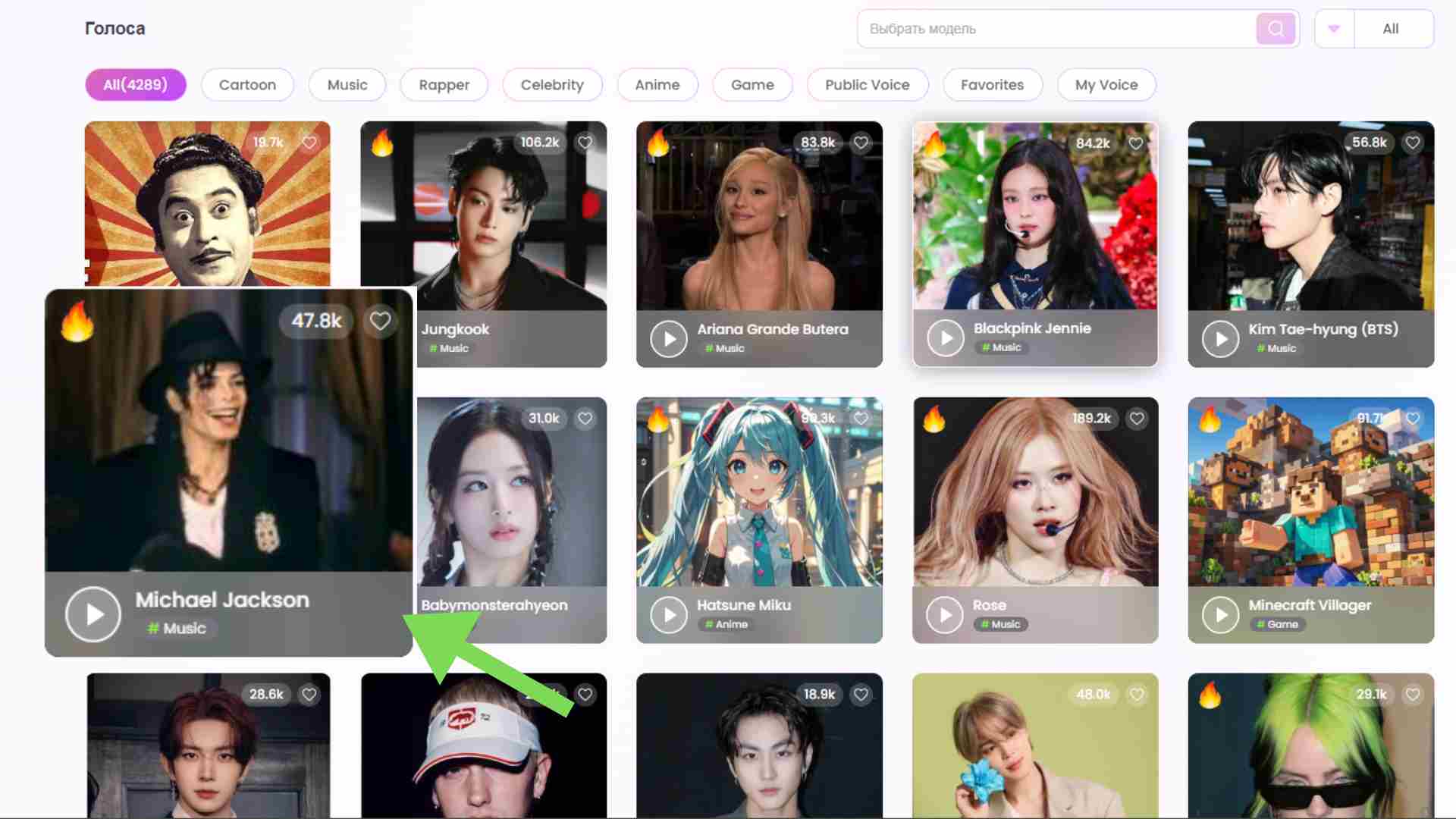Click the Music tag under Blackpink Jennie
This screenshot has height=819, width=1456.
(x=1002, y=348)
